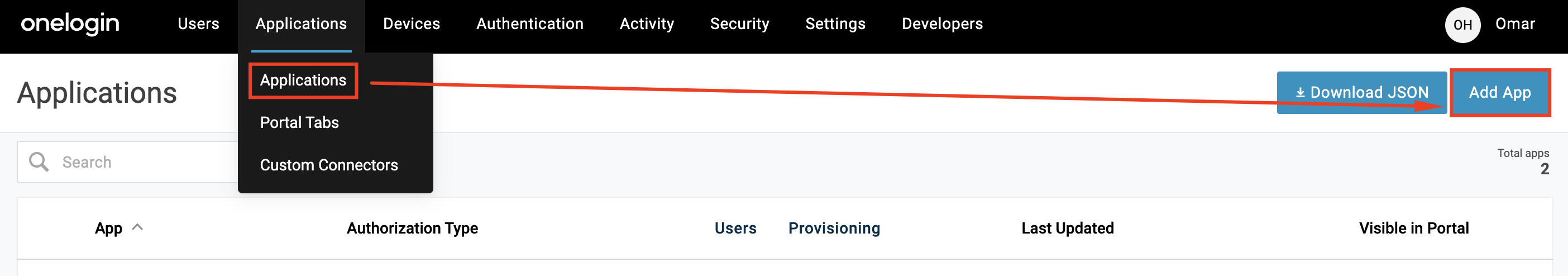The width and height of the screenshot is (1568, 276).
Task: Open the Settings menu
Action: [x=834, y=24]
